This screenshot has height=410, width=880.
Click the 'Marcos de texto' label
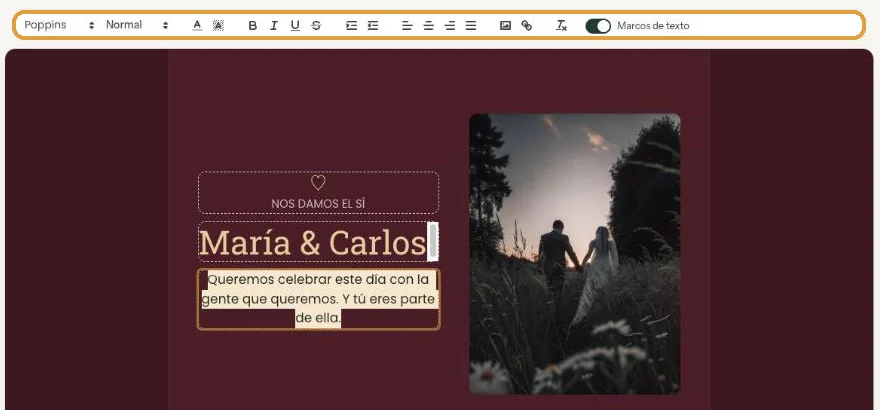coord(653,26)
